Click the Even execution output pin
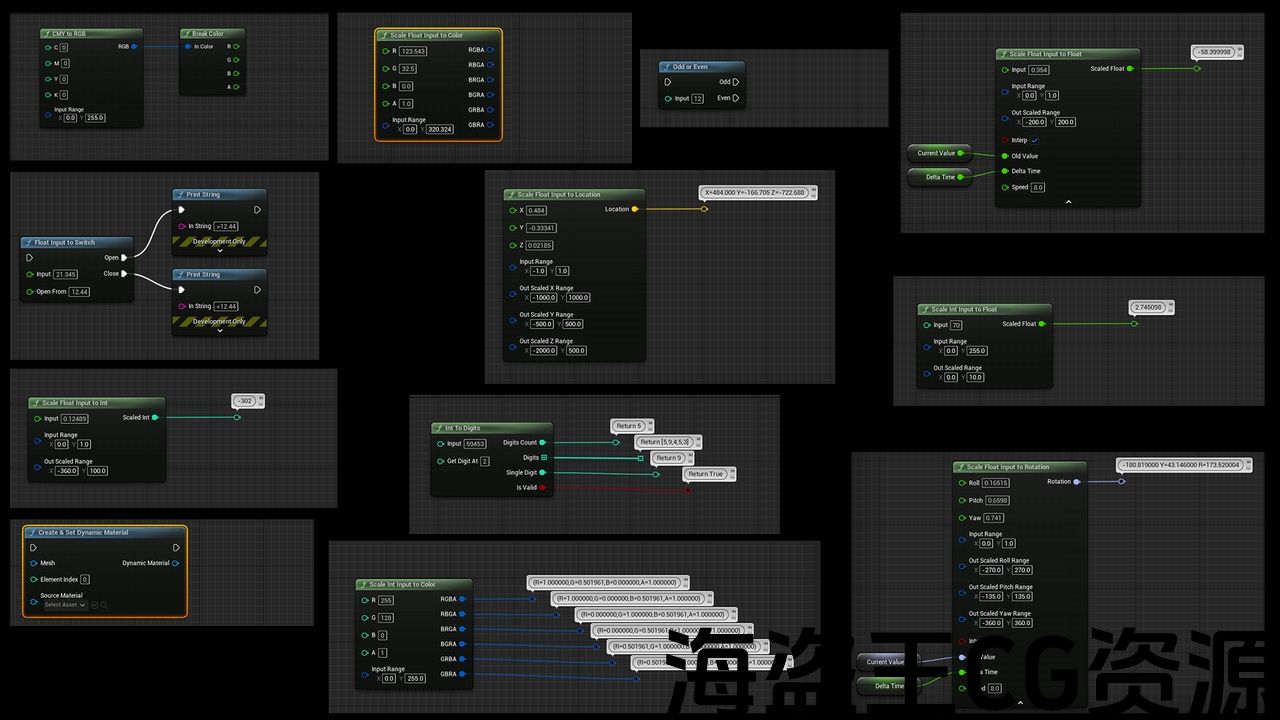 736,98
